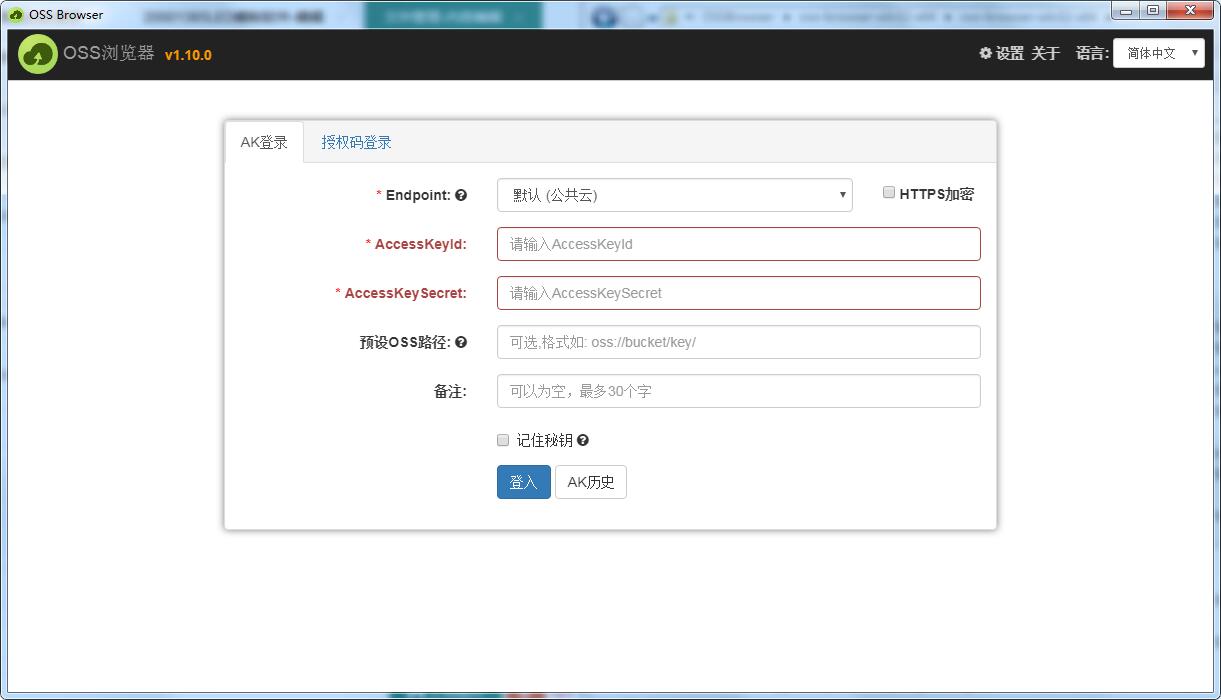Click the 备注 remarks text box

pos(738,391)
